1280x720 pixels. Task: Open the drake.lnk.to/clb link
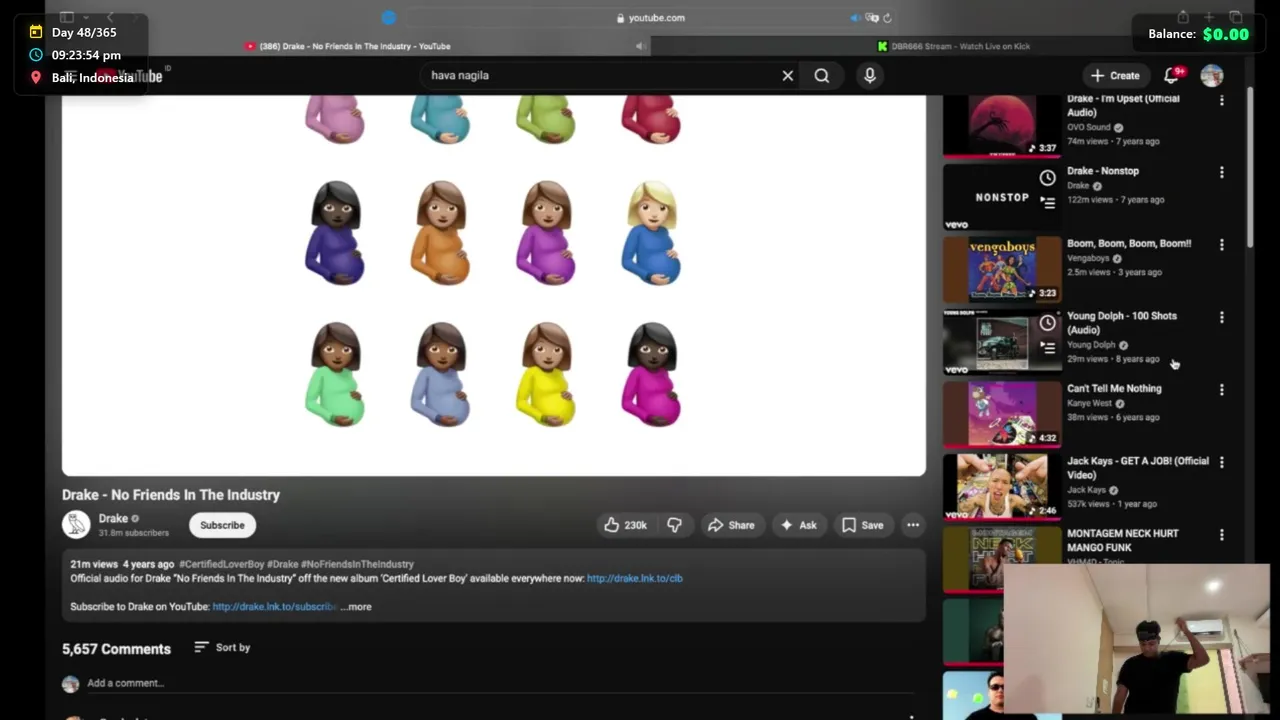tap(634, 578)
